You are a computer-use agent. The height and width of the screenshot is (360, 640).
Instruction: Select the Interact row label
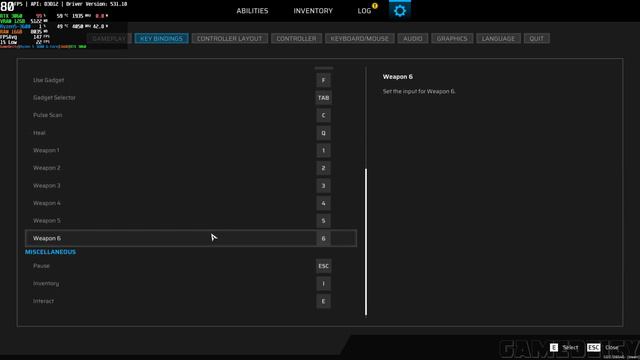coord(43,301)
